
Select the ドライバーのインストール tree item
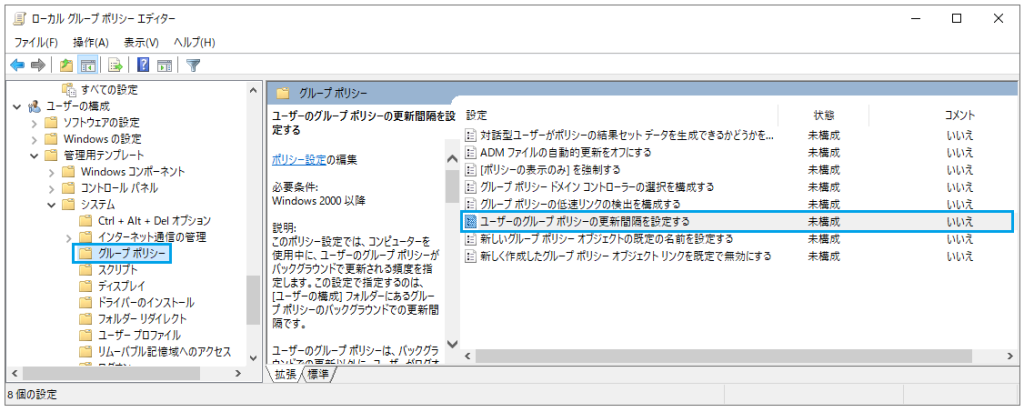pyautogui.click(x=146, y=302)
